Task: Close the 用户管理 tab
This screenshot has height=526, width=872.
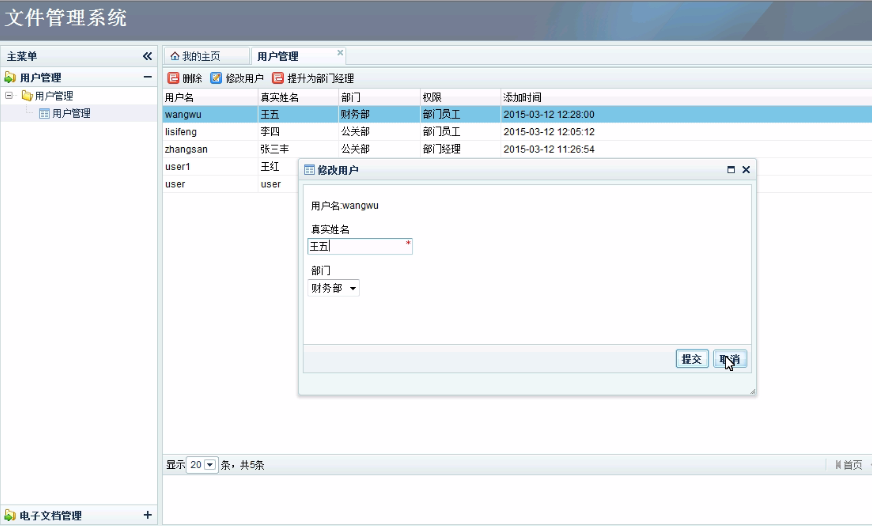Action: [x=340, y=52]
